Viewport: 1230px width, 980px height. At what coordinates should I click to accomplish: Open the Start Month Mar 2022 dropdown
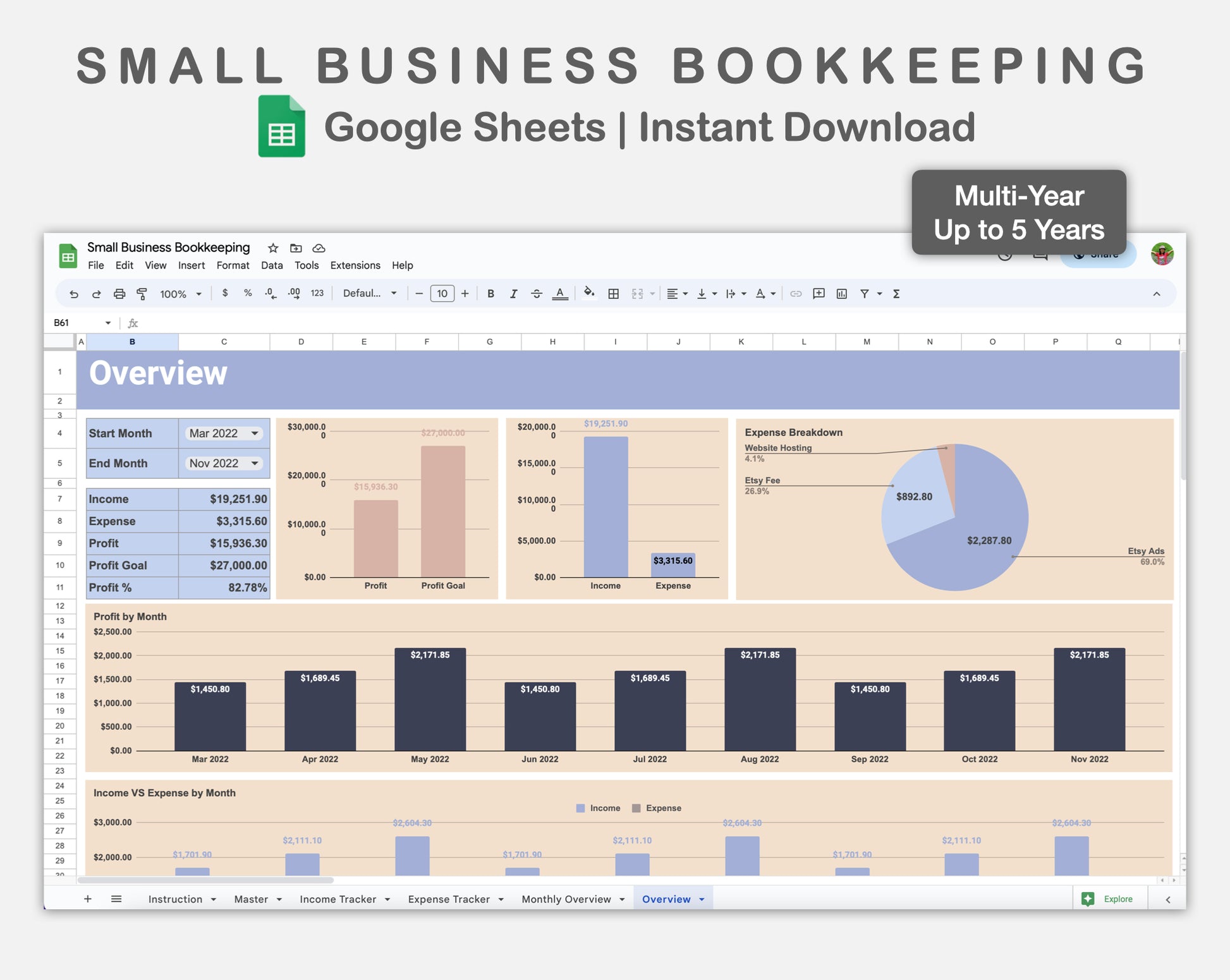point(224,433)
